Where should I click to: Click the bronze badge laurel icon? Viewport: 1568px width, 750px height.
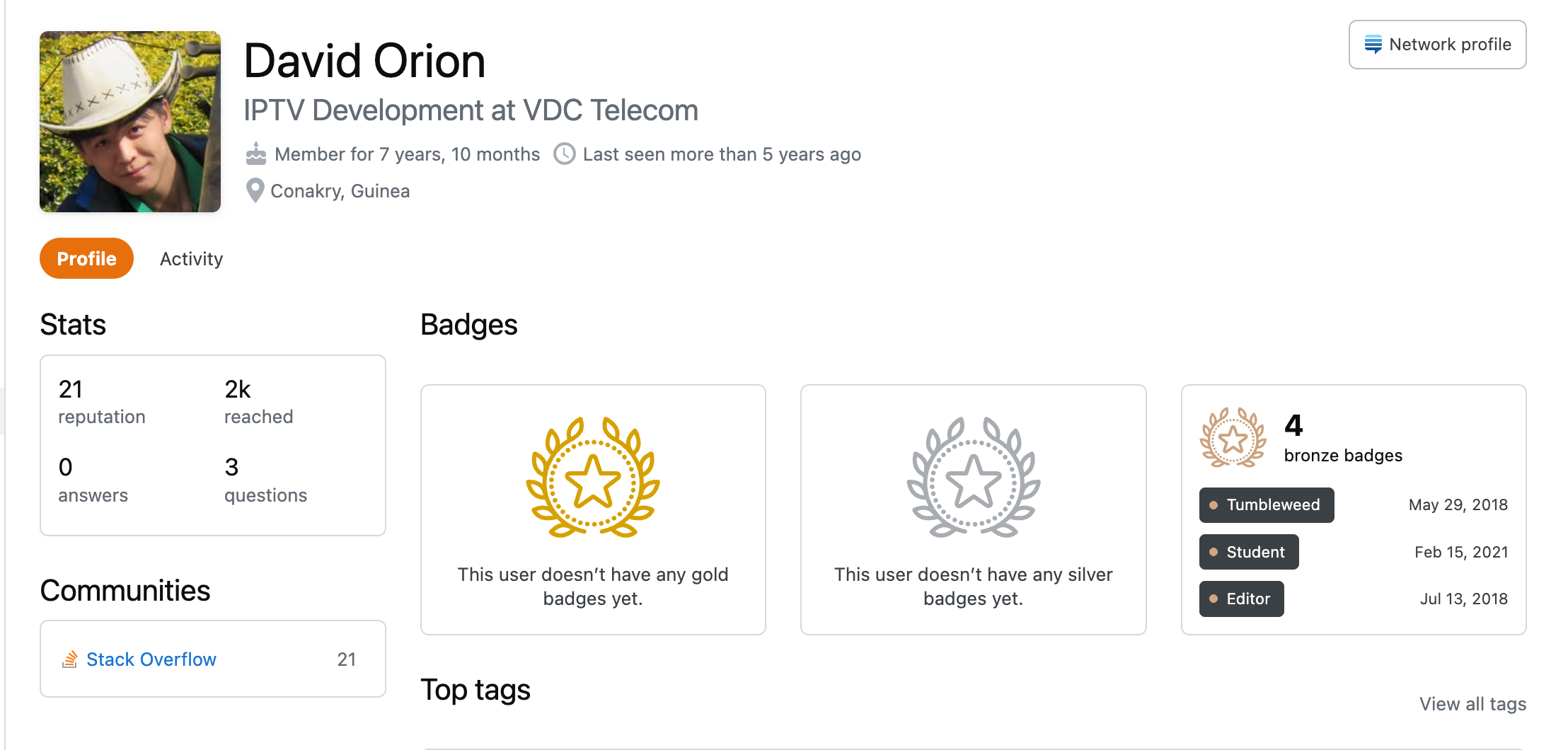coord(1233,438)
